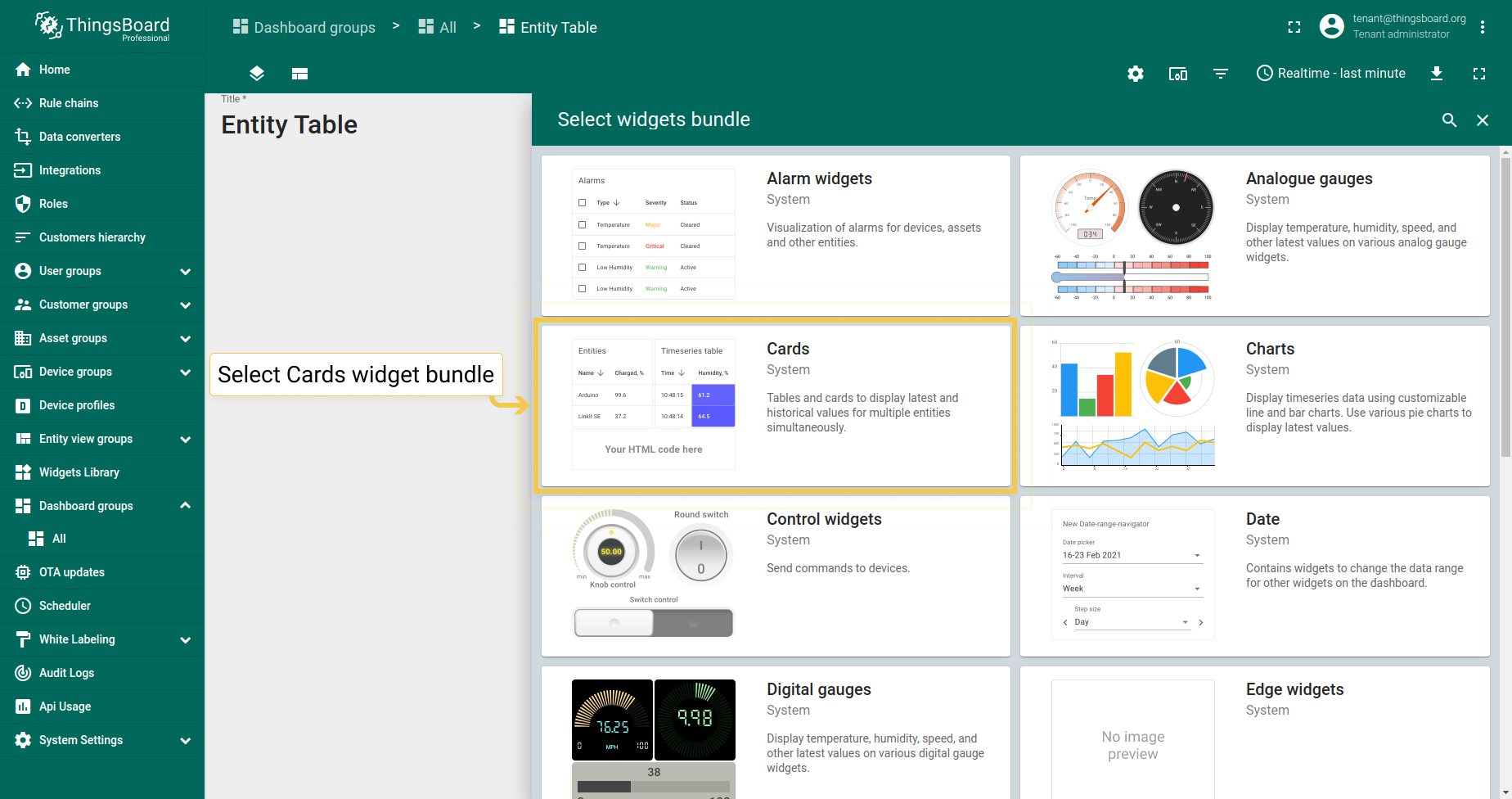This screenshot has width=1512, height=799.
Task: Click the download export dashboard icon
Action: coord(1437,74)
